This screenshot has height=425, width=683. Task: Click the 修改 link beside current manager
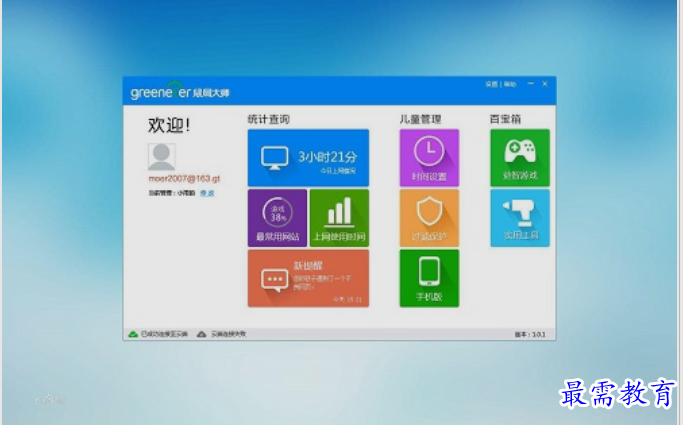point(207,193)
